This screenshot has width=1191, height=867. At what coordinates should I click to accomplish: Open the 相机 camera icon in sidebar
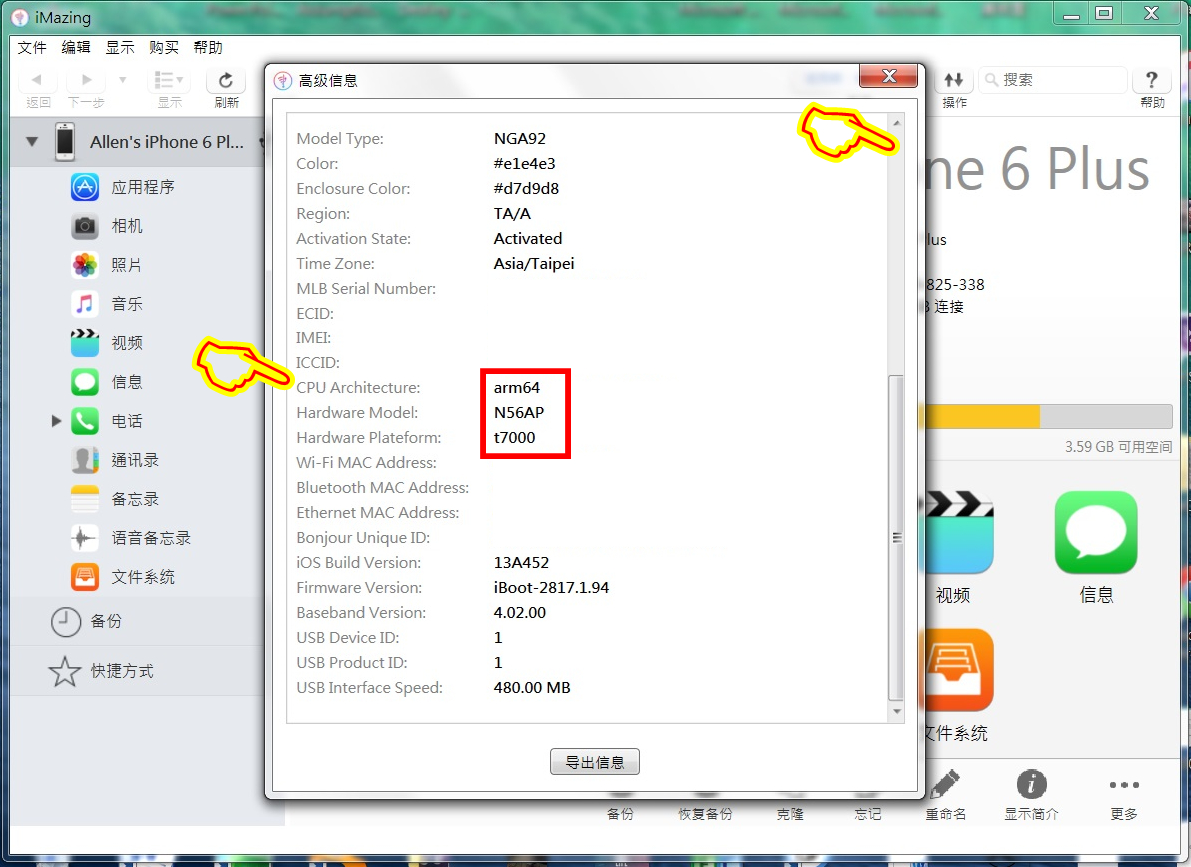pyautogui.click(x=84, y=226)
